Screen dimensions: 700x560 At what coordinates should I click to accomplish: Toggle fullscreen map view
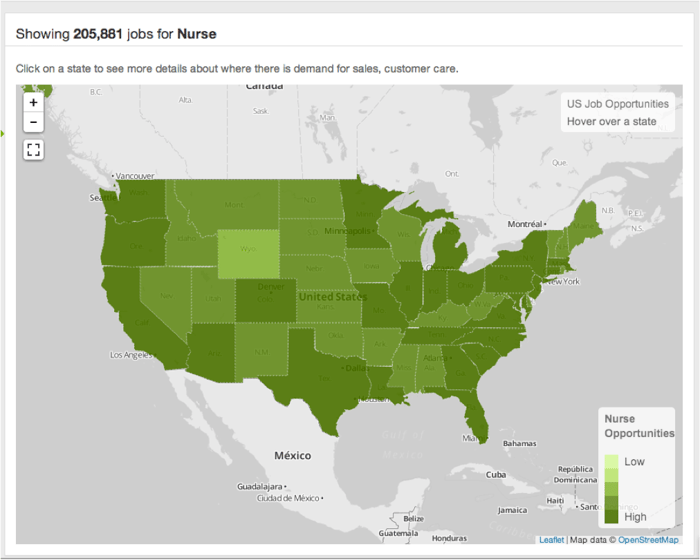33,150
